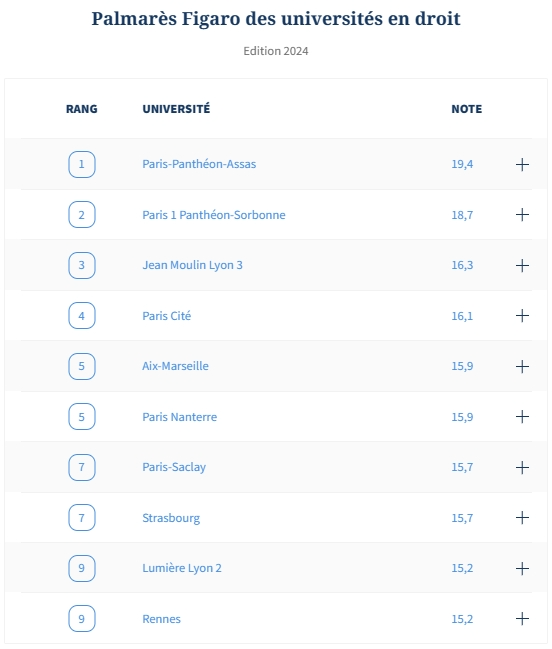Image resolution: width=552 pixels, height=649 pixels.
Task: Click the Strasbourg university name
Action: tap(171, 518)
